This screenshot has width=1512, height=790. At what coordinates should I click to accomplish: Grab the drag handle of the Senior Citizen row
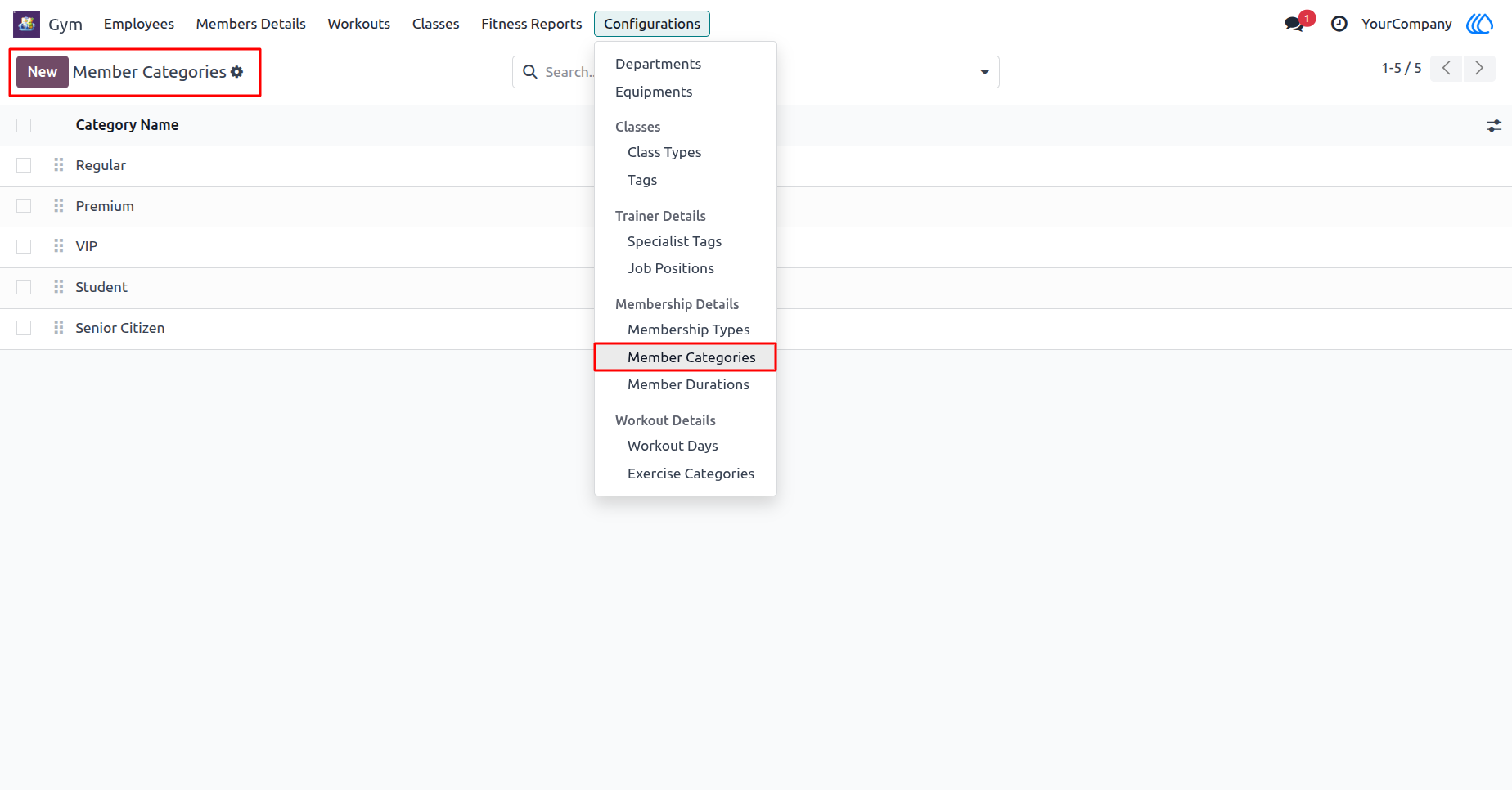tap(59, 328)
